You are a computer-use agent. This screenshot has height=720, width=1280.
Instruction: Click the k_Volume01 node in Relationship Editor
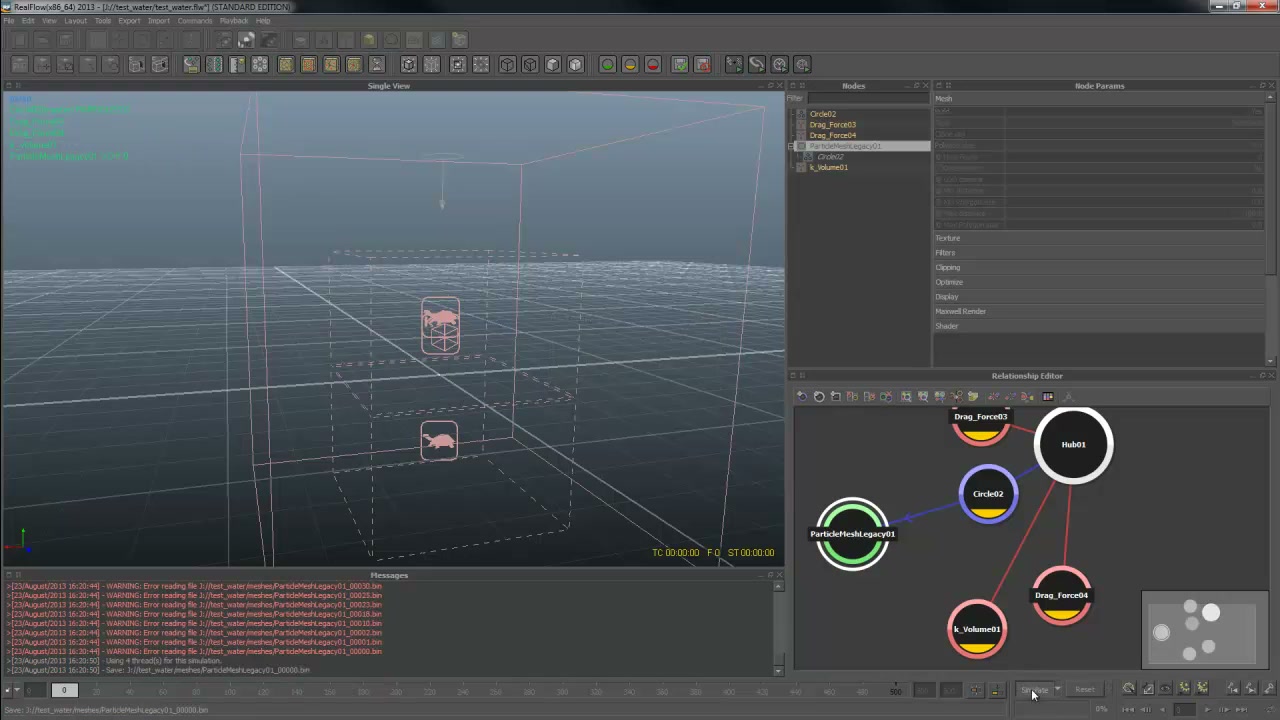(x=977, y=630)
